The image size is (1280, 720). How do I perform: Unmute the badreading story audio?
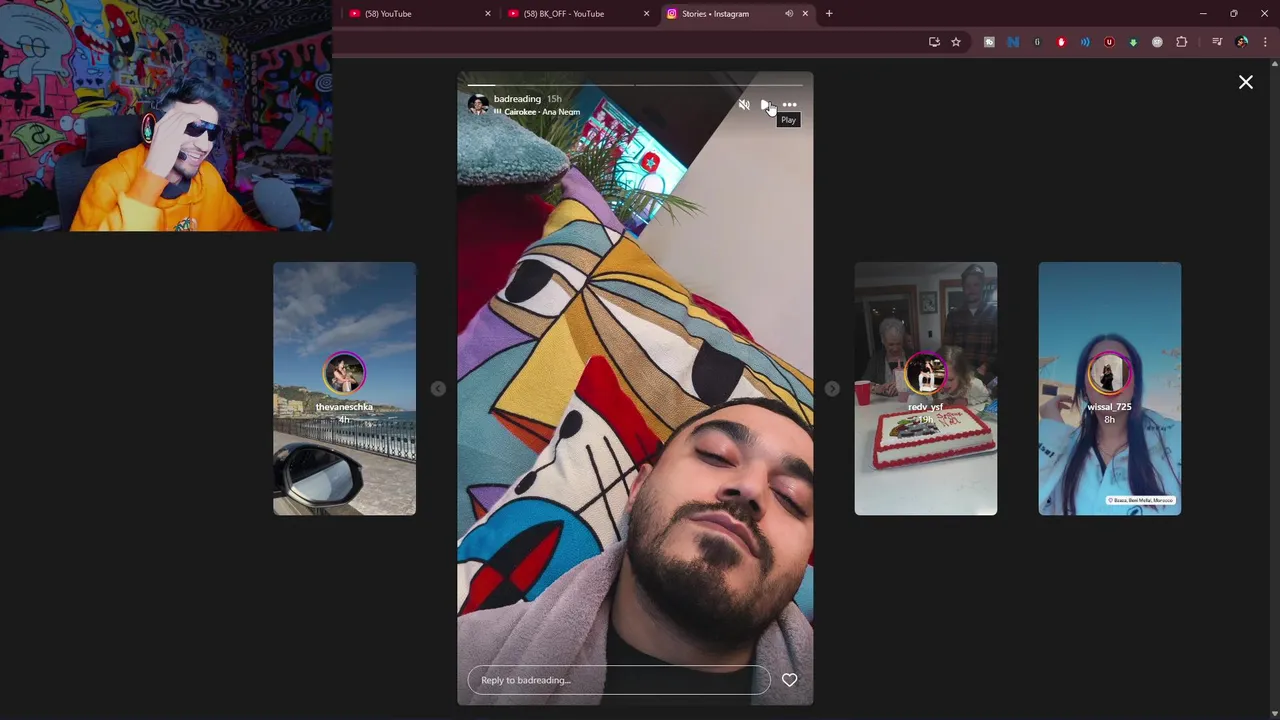tap(744, 105)
